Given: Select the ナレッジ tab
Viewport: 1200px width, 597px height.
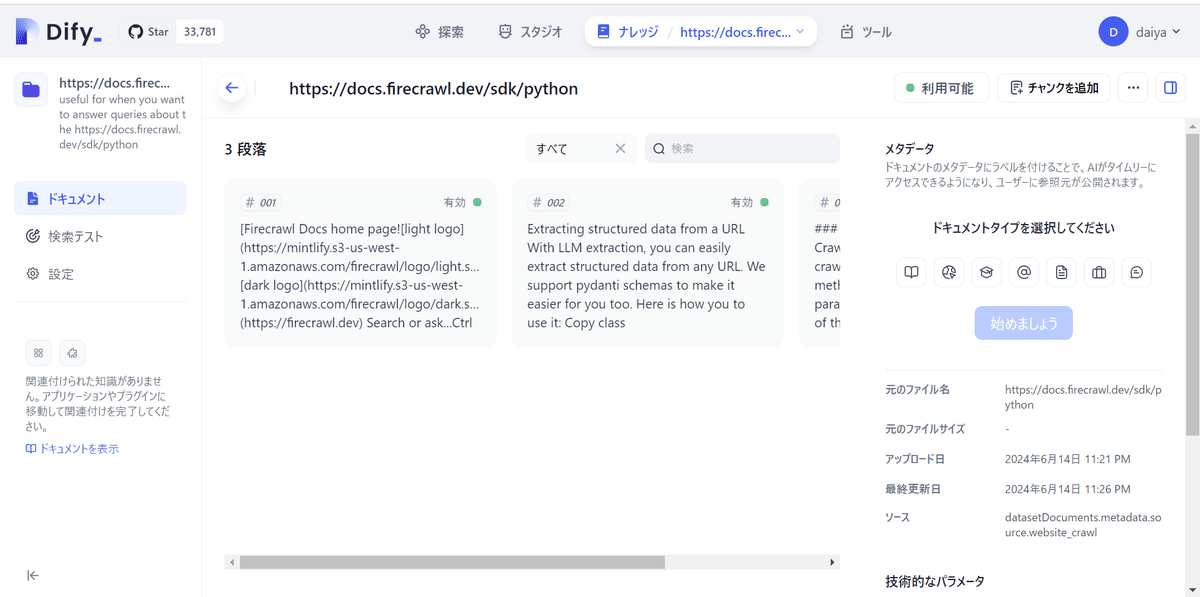Looking at the screenshot, I should point(628,32).
